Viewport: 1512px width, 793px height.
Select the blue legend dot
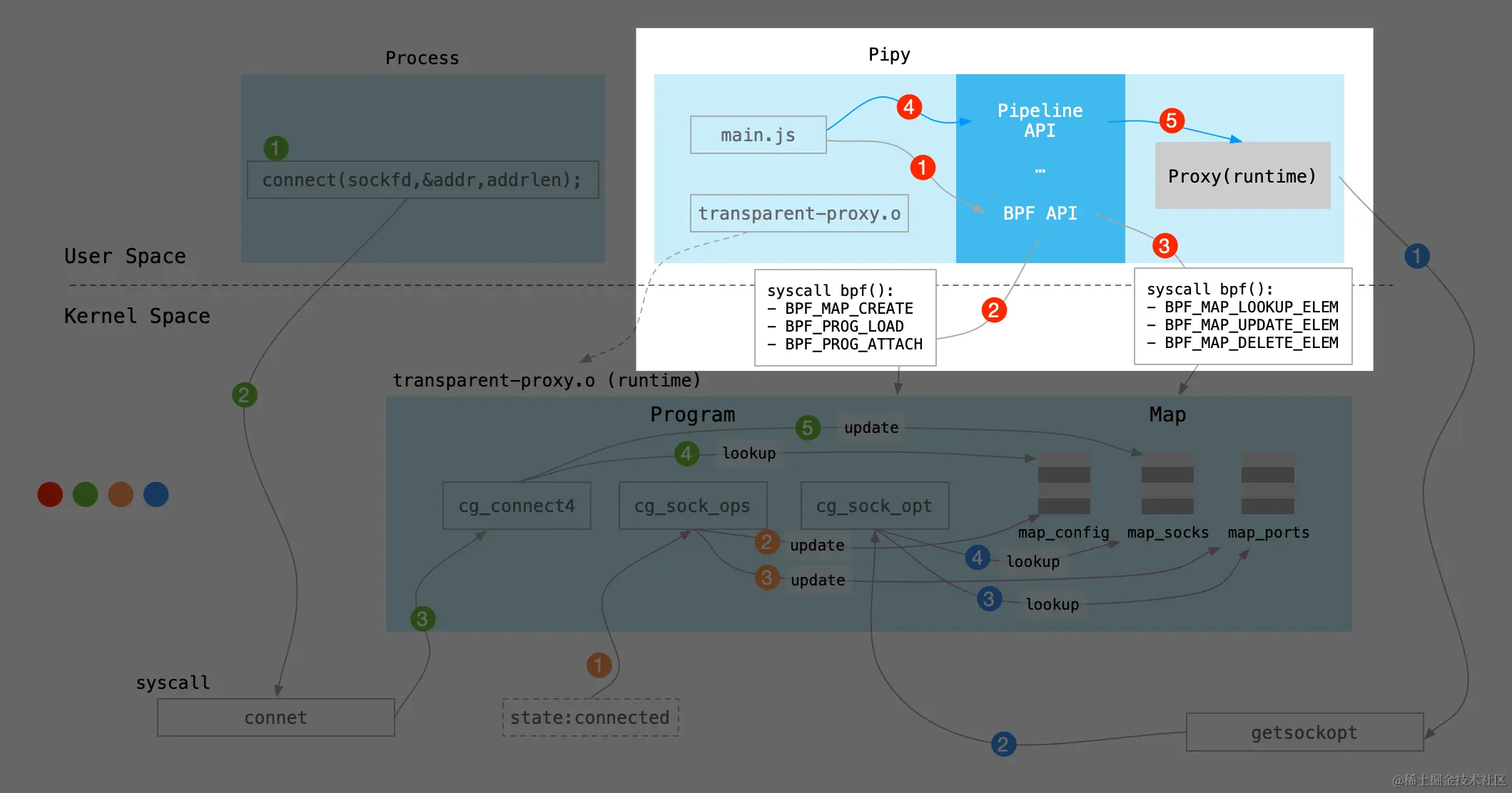(156, 494)
